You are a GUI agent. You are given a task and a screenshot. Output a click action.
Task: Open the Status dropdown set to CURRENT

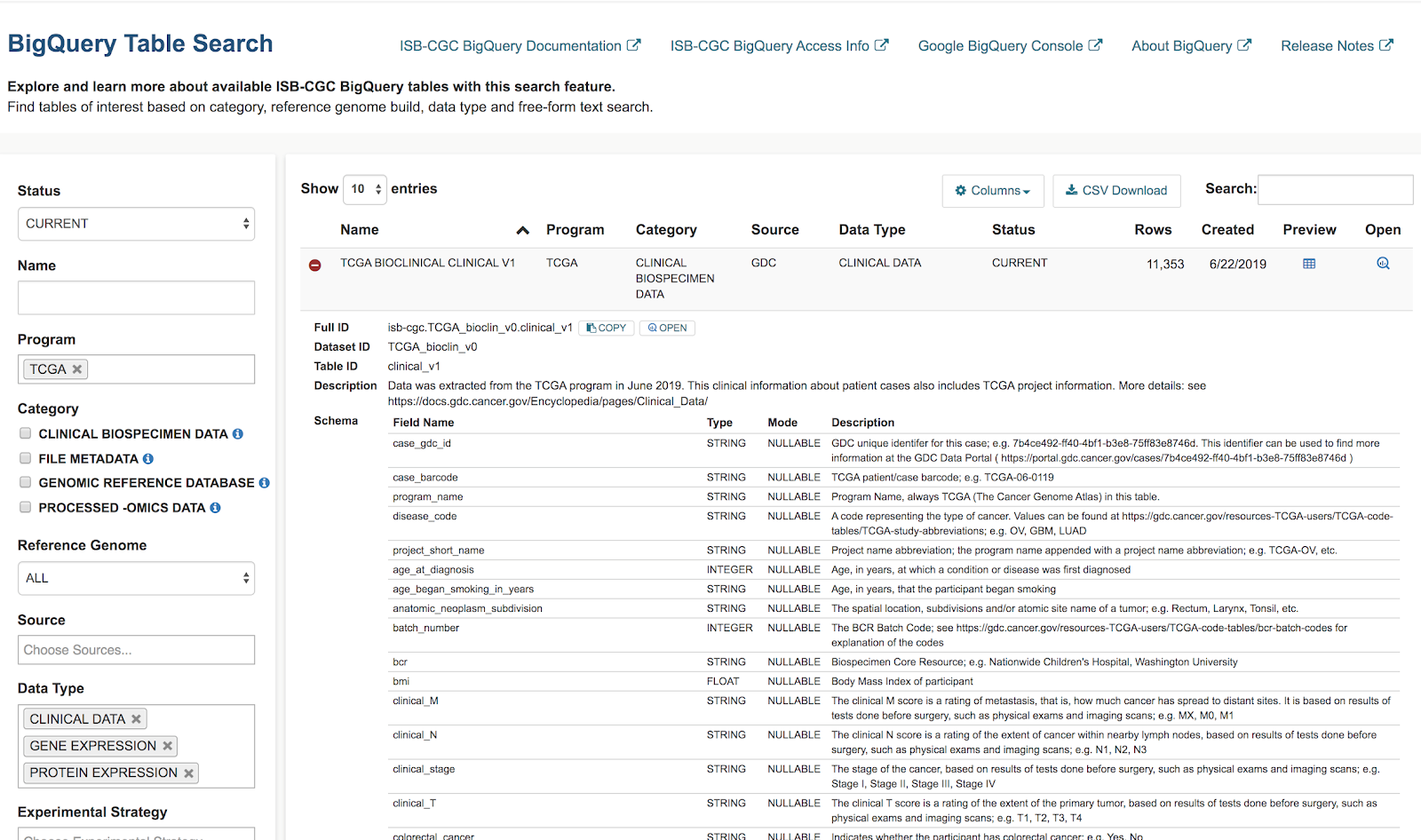click(136, 224)
